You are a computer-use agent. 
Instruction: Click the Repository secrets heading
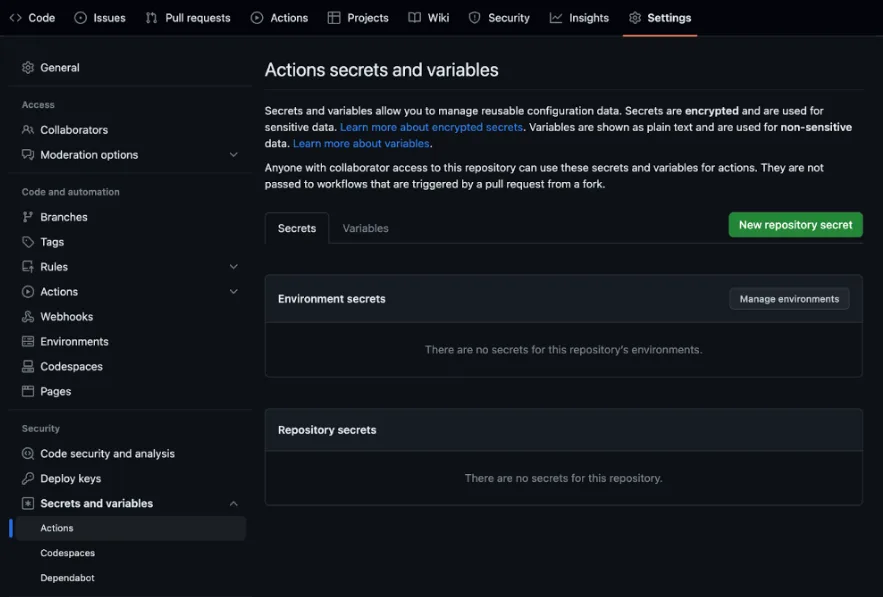tap(327, 430)
